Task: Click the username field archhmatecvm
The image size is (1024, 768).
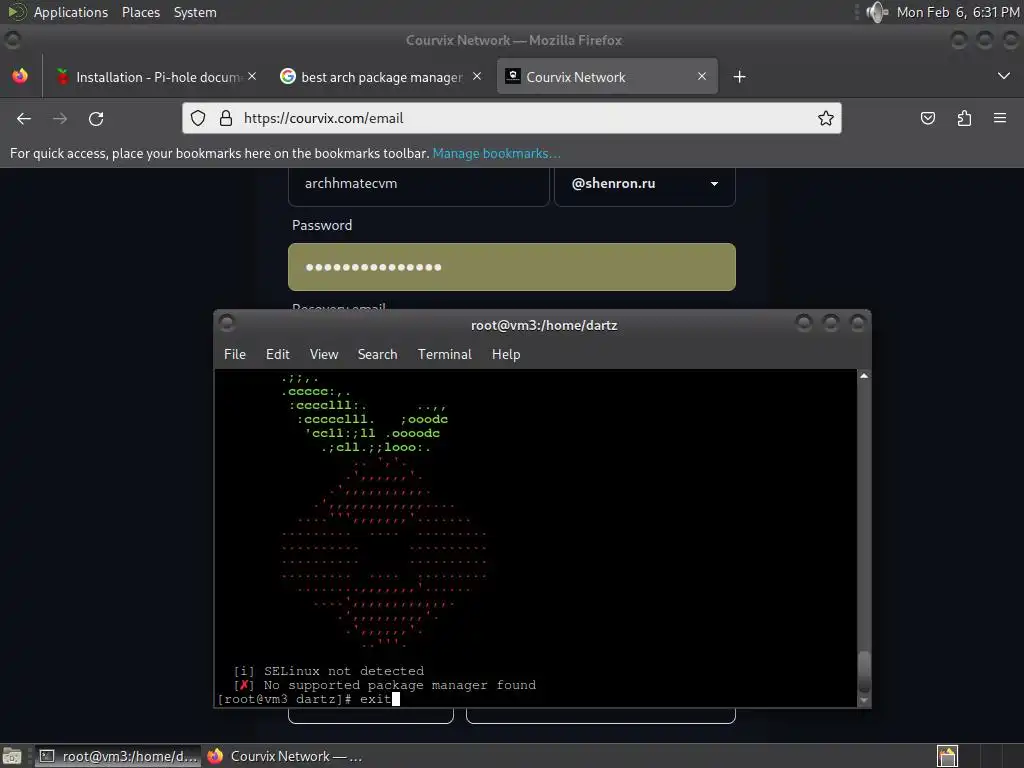Action: (419, 184)
